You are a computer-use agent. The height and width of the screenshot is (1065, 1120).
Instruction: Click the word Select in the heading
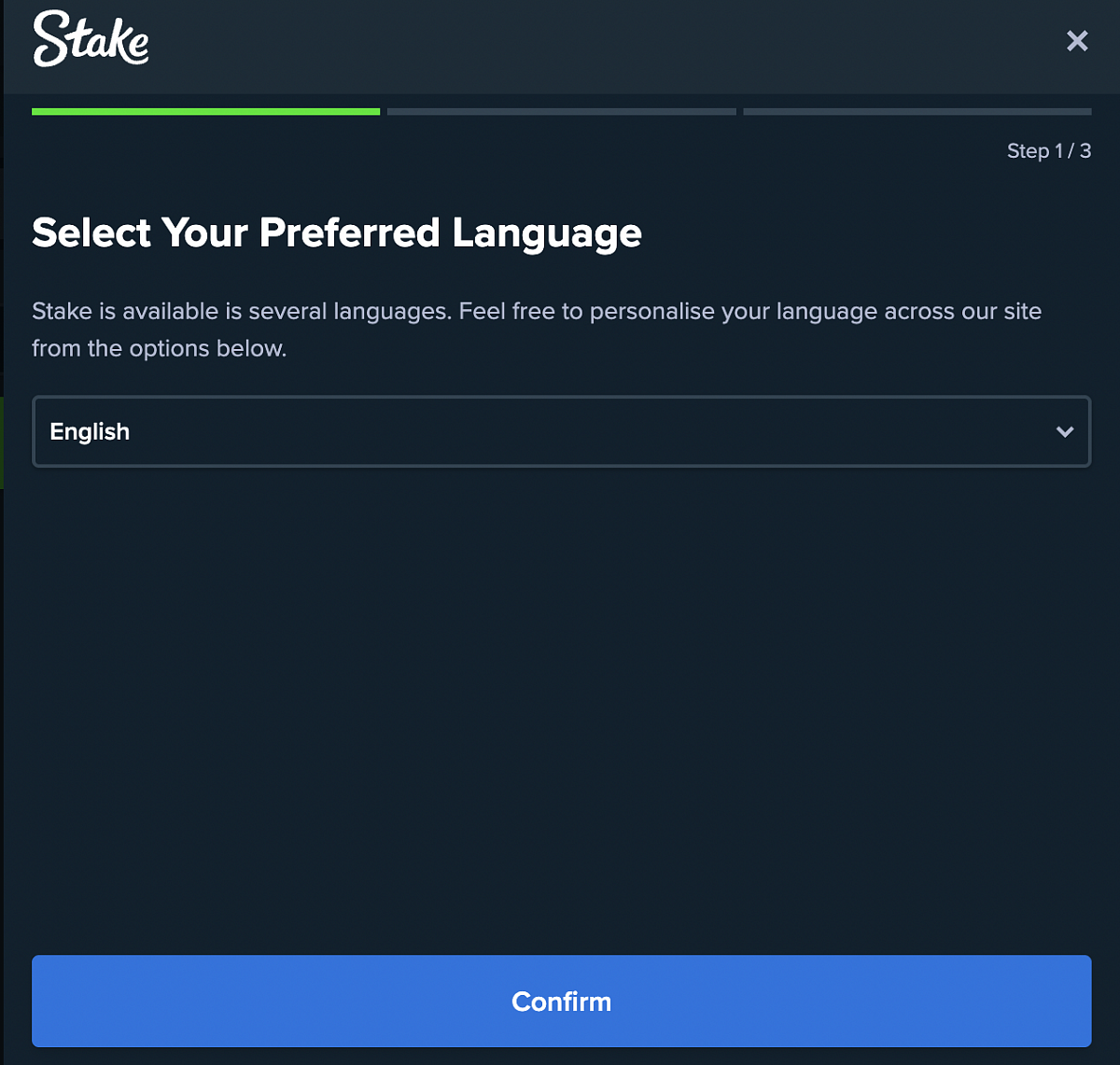pos(91,232)
